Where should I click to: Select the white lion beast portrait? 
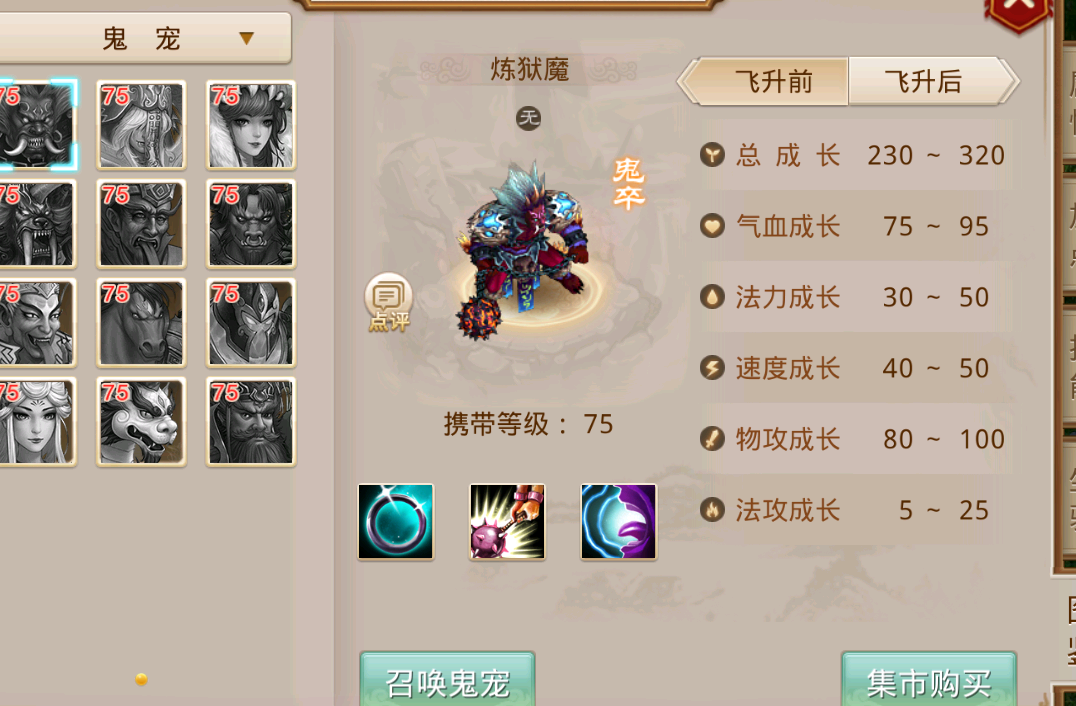click(x=141, y=421)
